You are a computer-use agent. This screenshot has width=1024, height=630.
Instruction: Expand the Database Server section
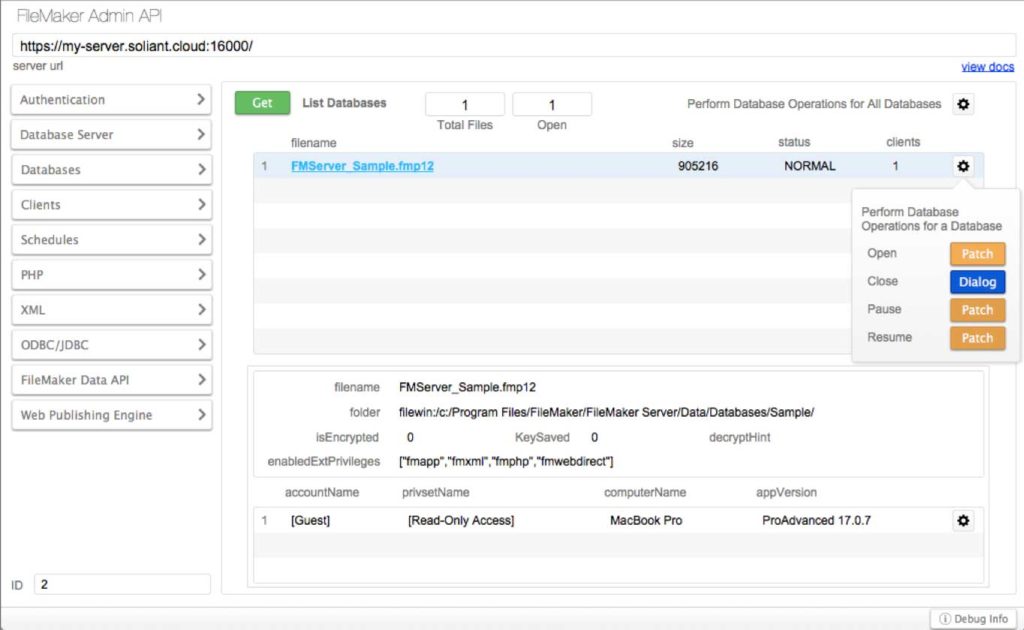110,134
